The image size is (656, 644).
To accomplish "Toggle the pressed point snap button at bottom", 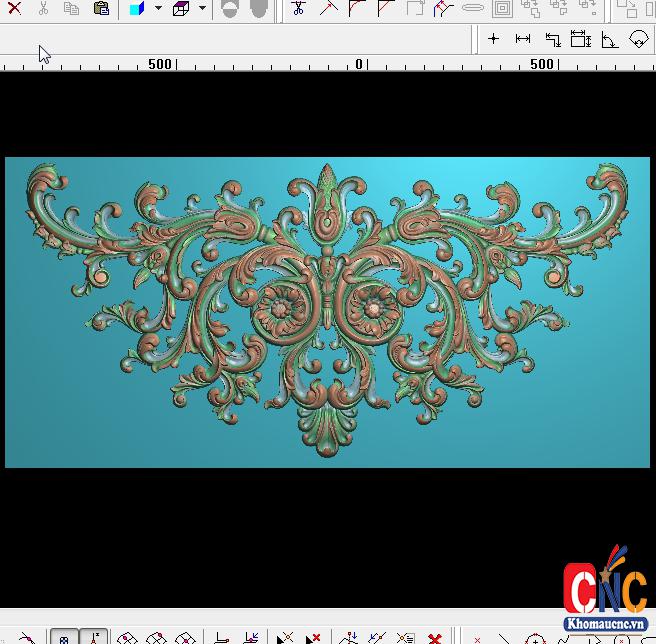I will [x=94, y=636].
